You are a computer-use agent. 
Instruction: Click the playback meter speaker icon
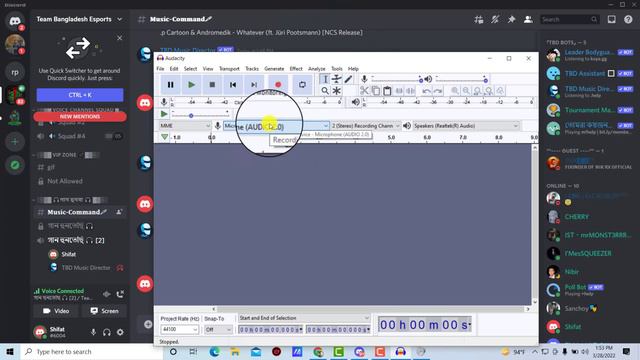pos(356,102)
